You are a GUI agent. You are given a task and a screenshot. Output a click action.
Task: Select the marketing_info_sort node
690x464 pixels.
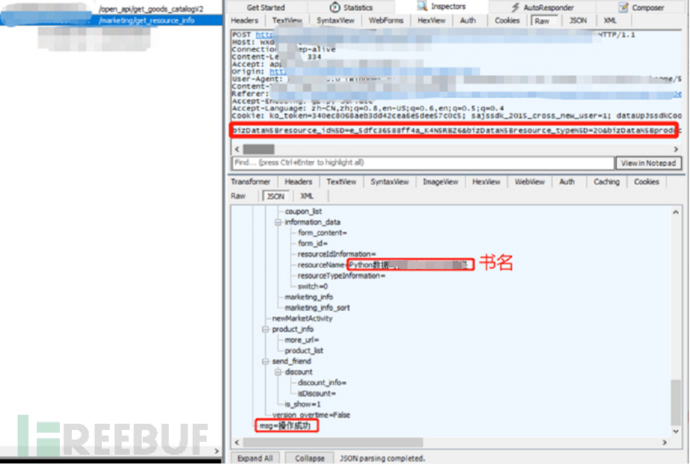click(317, 308)
